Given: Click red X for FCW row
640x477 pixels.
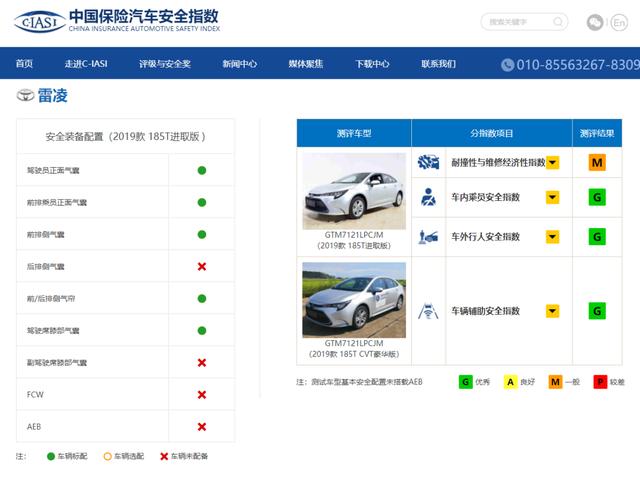Looking at the screenshot, I should (x=202, y=395).
